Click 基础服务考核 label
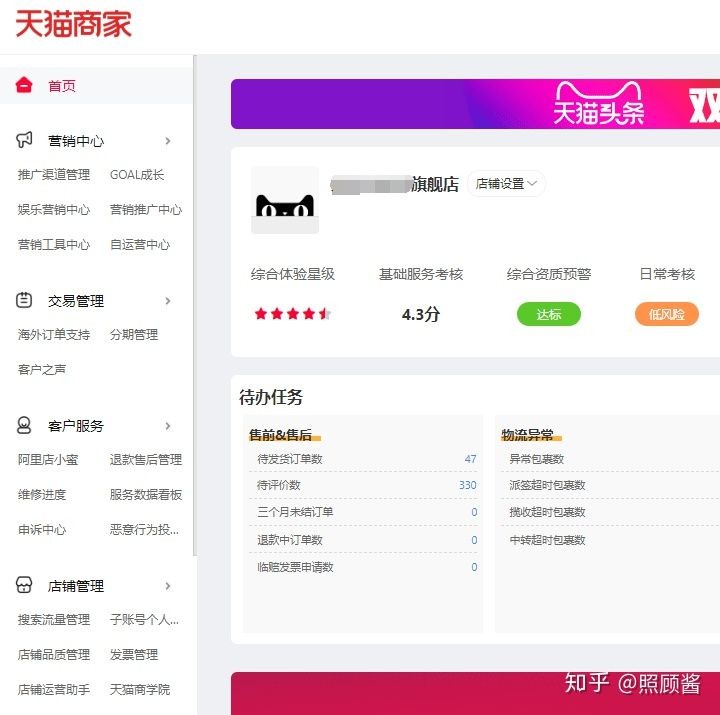Image resolution: width=720 pixels, height=715 pixels. click(x=421, y=274)
